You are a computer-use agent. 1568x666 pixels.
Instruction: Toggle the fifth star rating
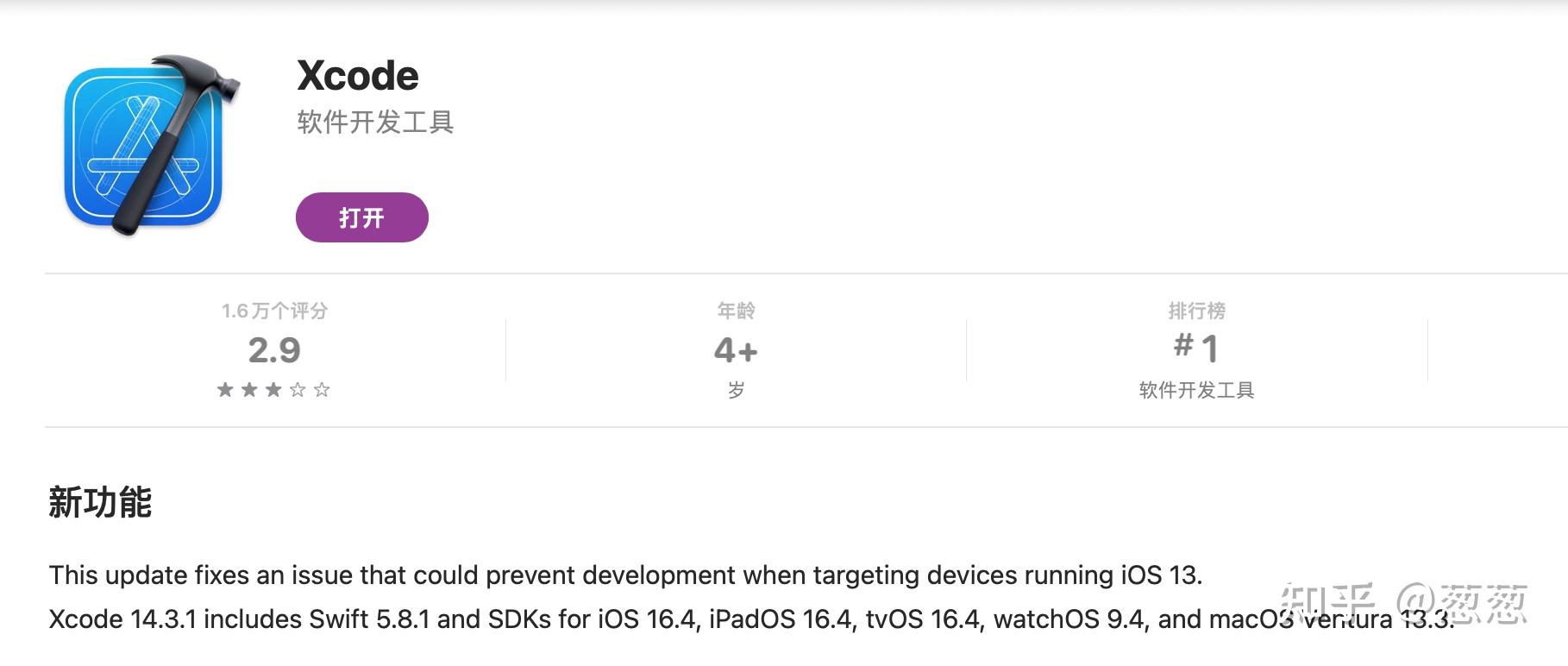pos(323,390)
